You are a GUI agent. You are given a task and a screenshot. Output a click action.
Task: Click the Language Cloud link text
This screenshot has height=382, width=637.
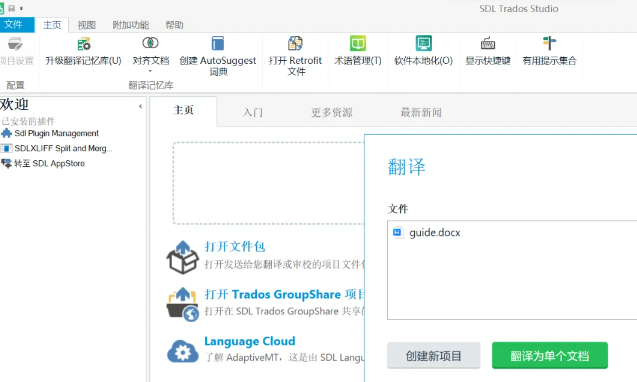250,341
